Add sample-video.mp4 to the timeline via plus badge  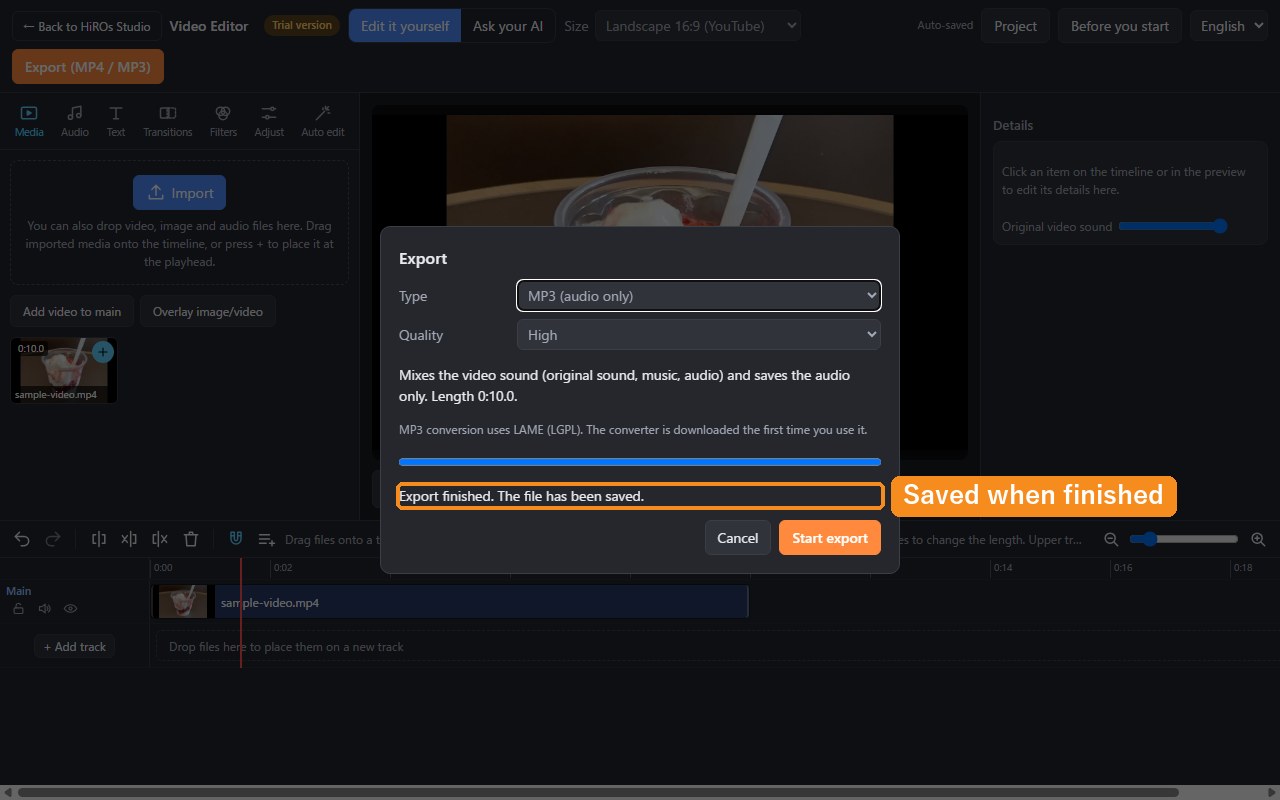point(102,352)
